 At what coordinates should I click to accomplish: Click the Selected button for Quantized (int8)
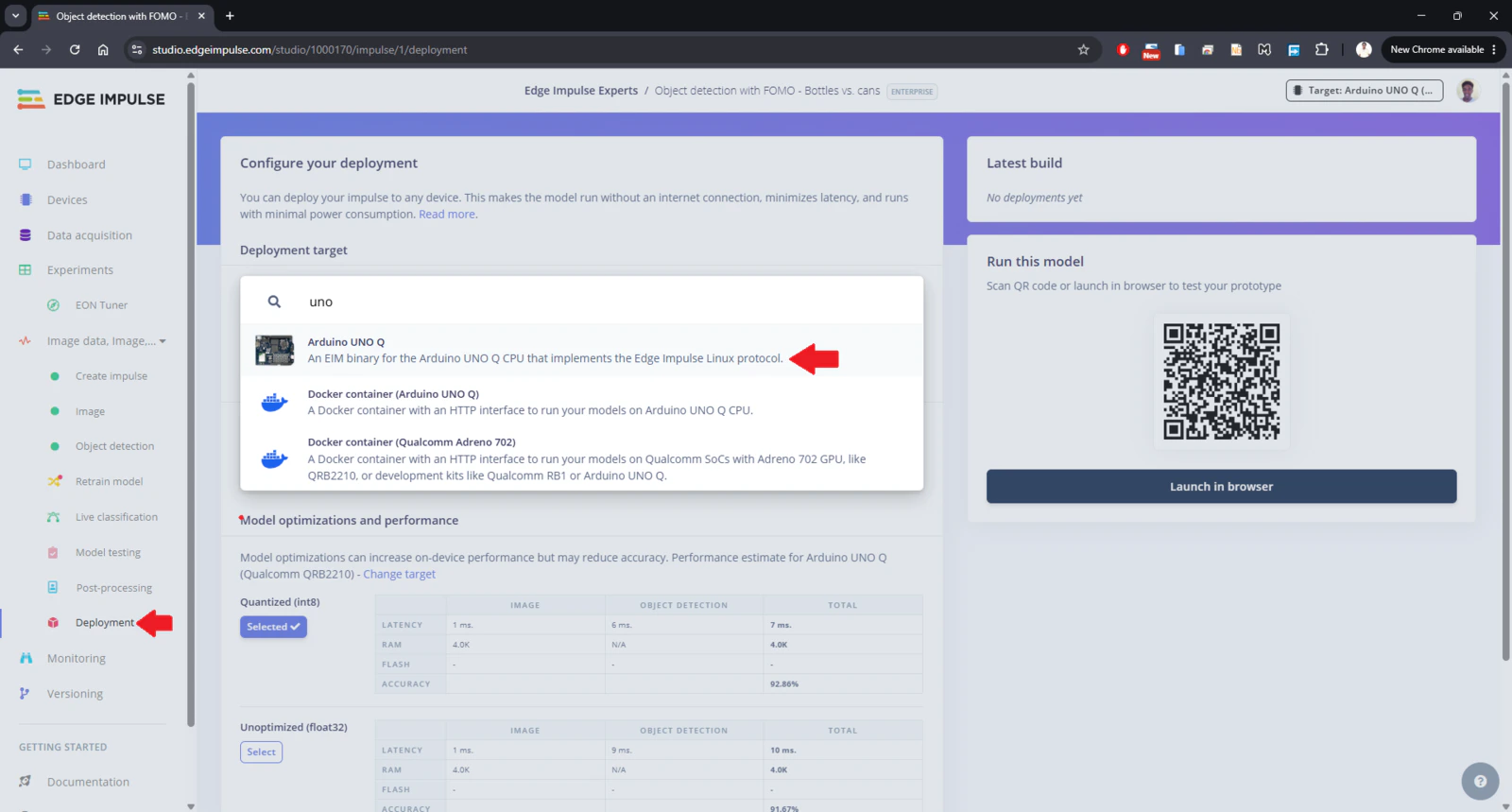tap(273, 627)
